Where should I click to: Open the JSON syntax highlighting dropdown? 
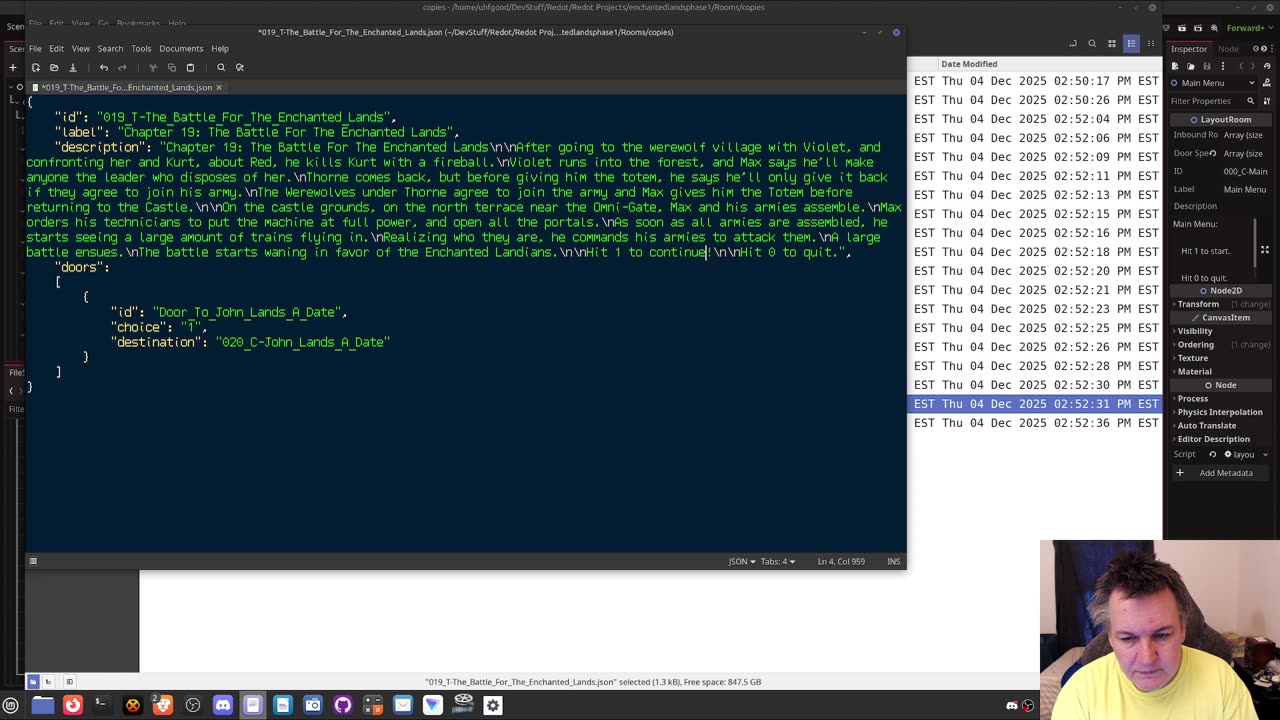pos(741,561)
